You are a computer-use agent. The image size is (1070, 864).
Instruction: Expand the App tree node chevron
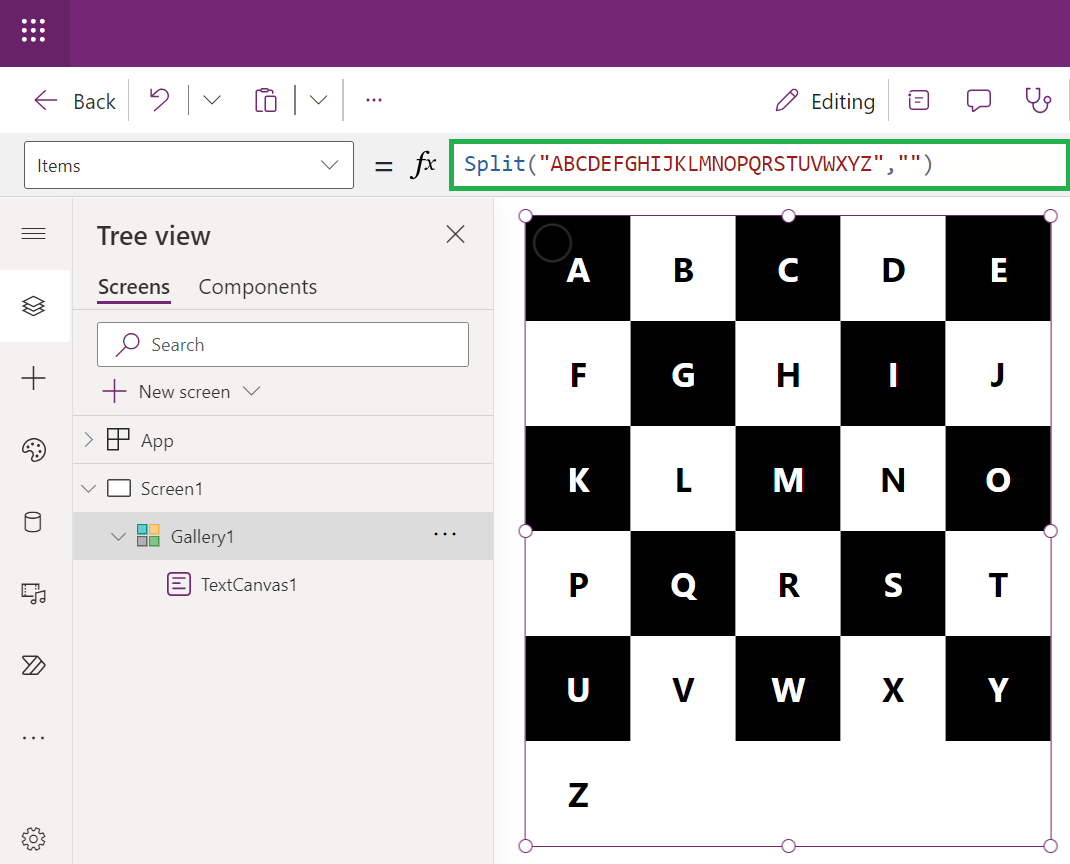[88, 440]
